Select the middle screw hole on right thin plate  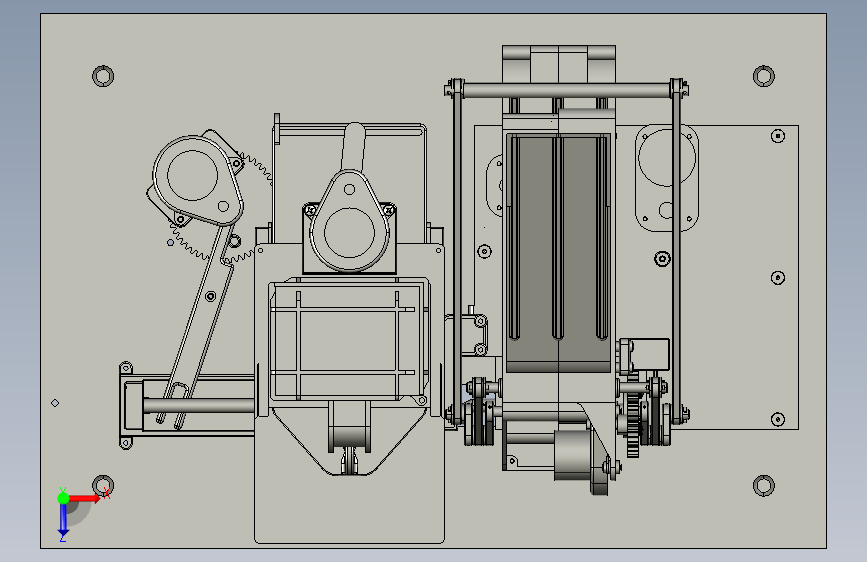coord(778,277)
